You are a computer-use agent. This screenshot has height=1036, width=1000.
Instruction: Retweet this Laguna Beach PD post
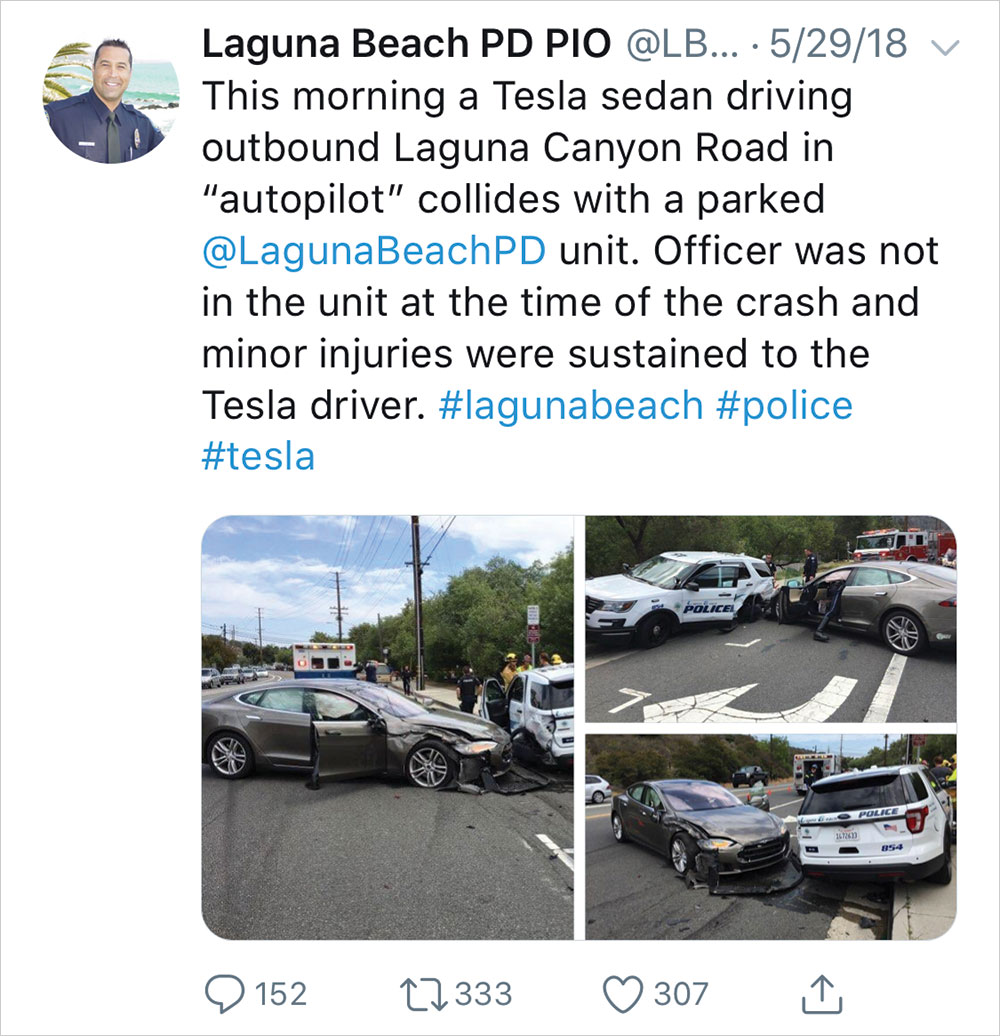(x=424, y=994)
